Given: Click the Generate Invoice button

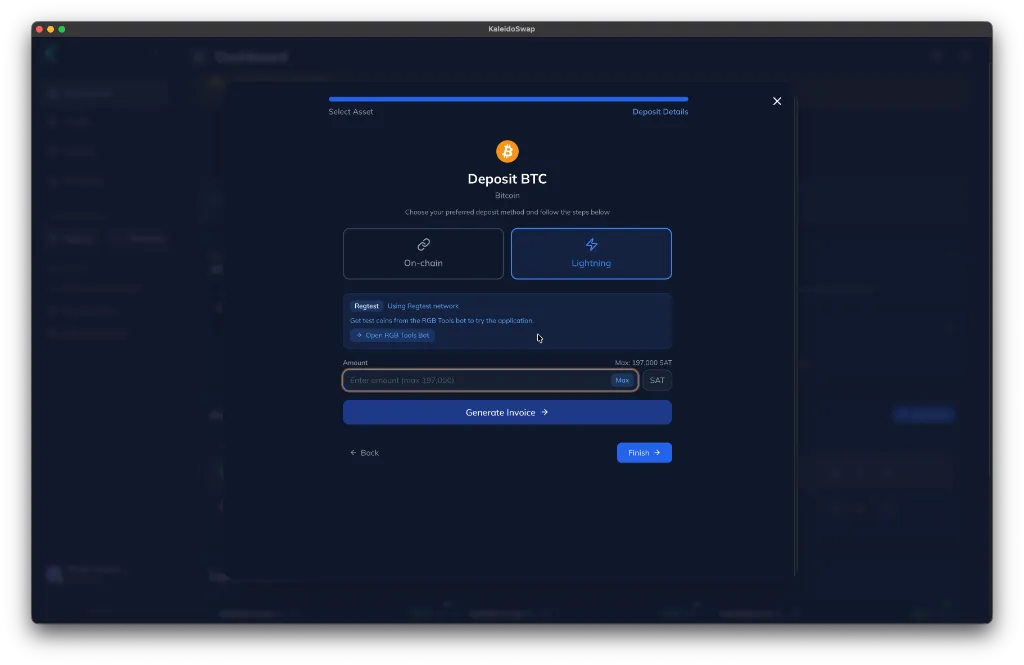Looking at the screenshot, I should click(507, 412).
